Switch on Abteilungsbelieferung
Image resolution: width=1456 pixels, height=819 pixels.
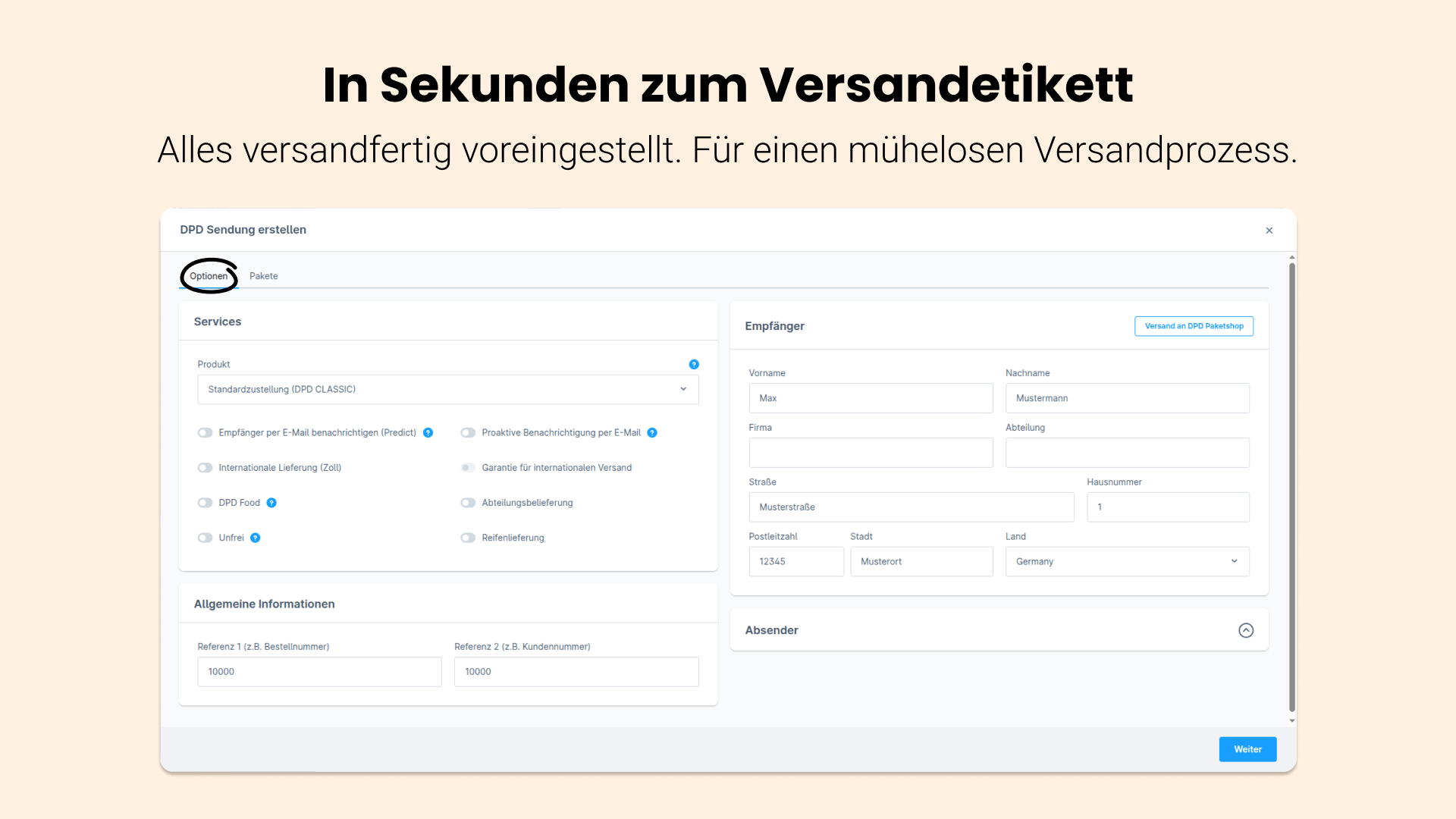[x=468, y=503]
